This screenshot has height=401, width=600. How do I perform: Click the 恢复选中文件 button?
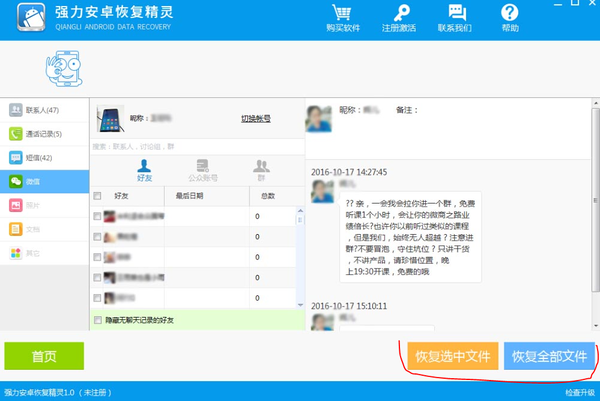point(453,356)
